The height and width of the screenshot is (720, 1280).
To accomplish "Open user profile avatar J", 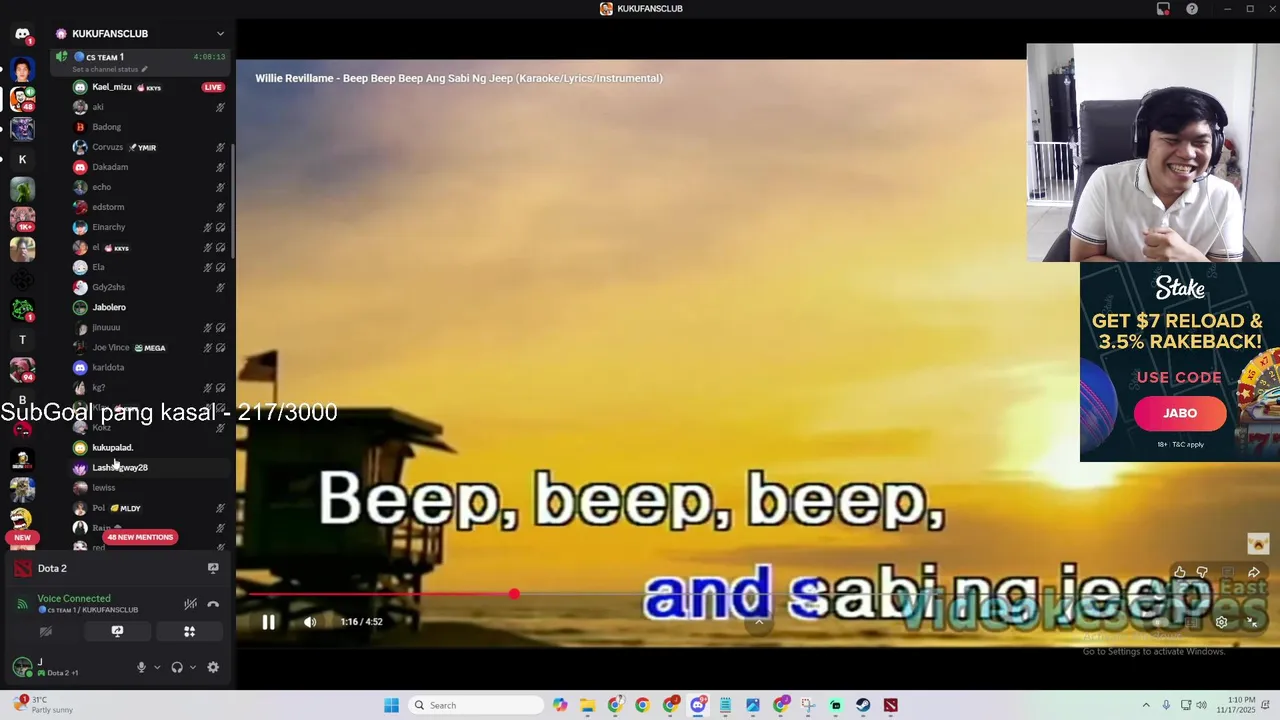I will 22,667.
